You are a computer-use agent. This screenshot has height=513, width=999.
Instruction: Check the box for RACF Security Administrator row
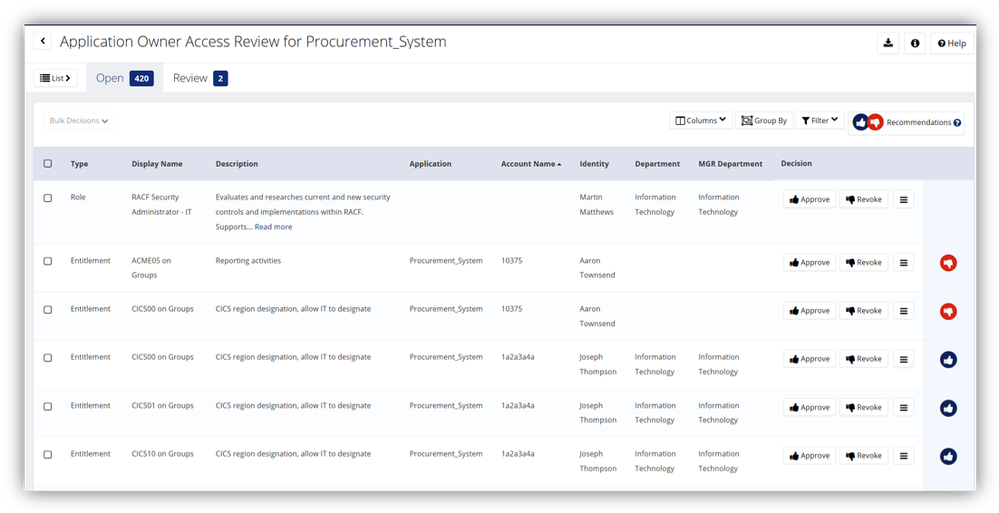pos(48,198)
